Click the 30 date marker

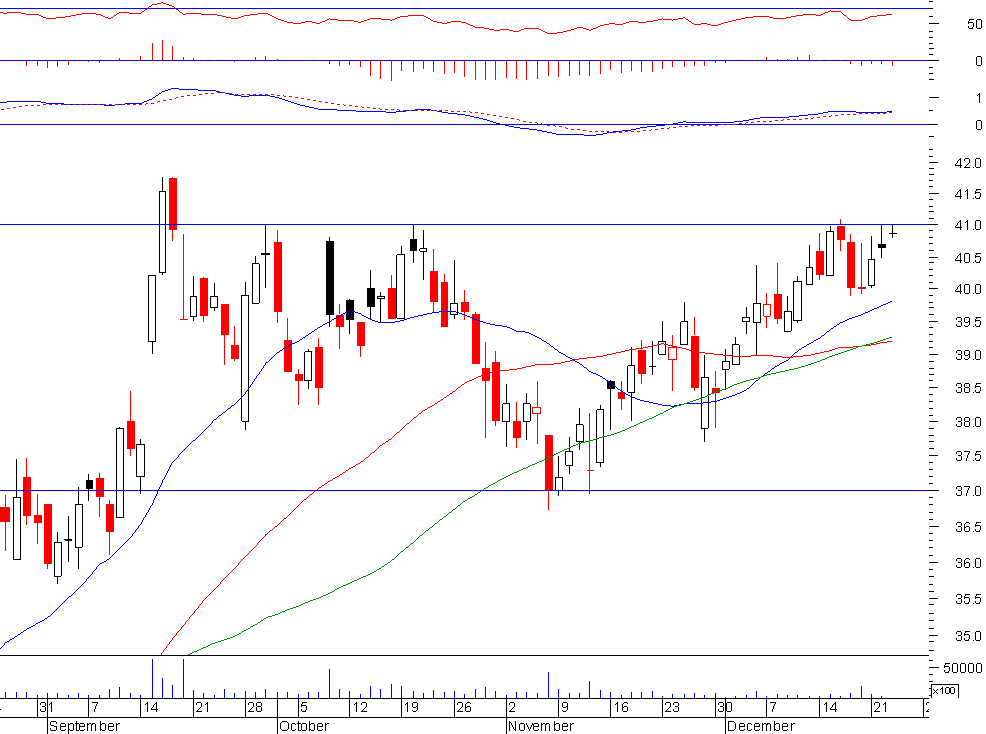coord(724,708)
